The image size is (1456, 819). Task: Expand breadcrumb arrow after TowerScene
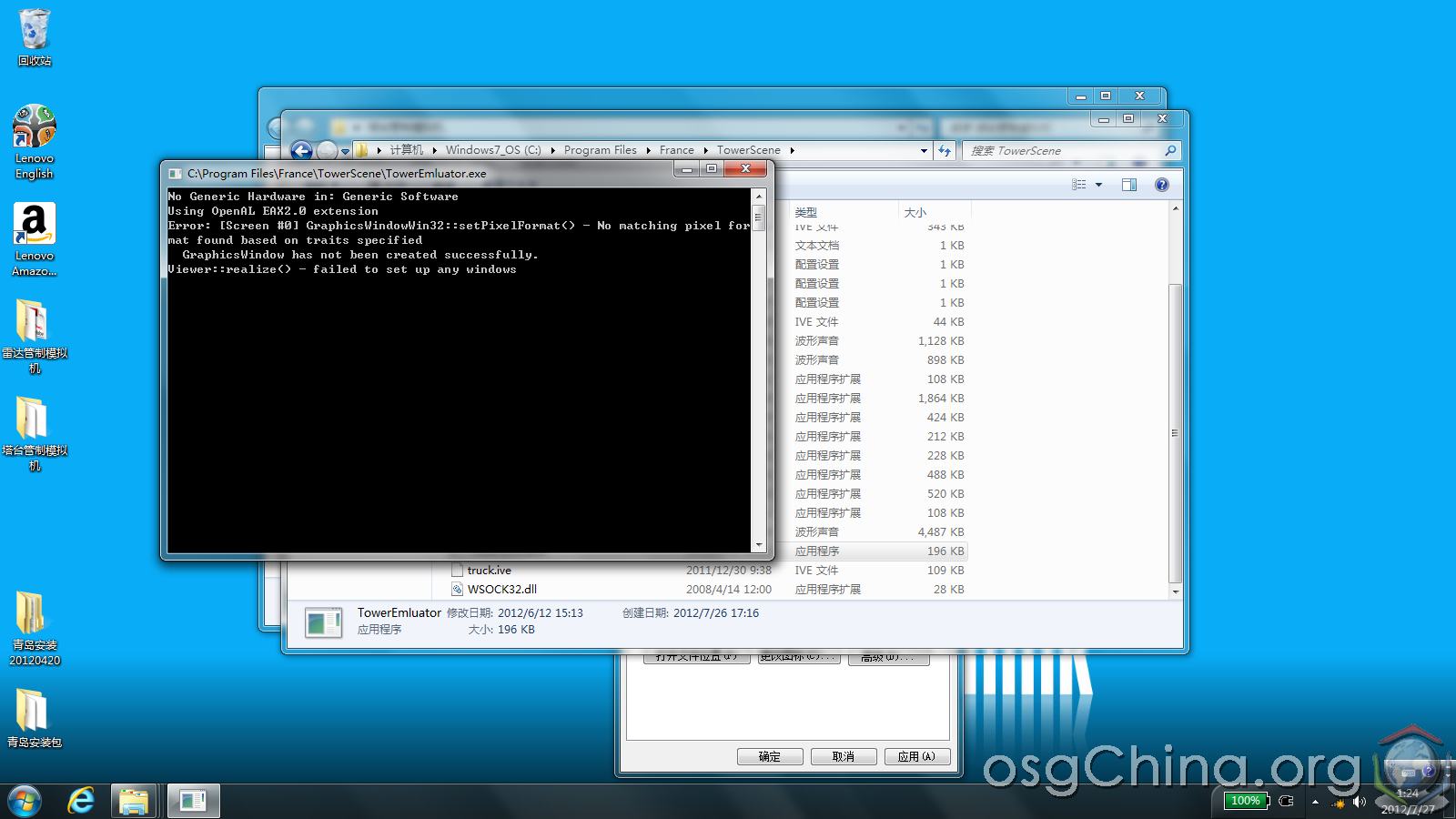click(x=792, y=150)
